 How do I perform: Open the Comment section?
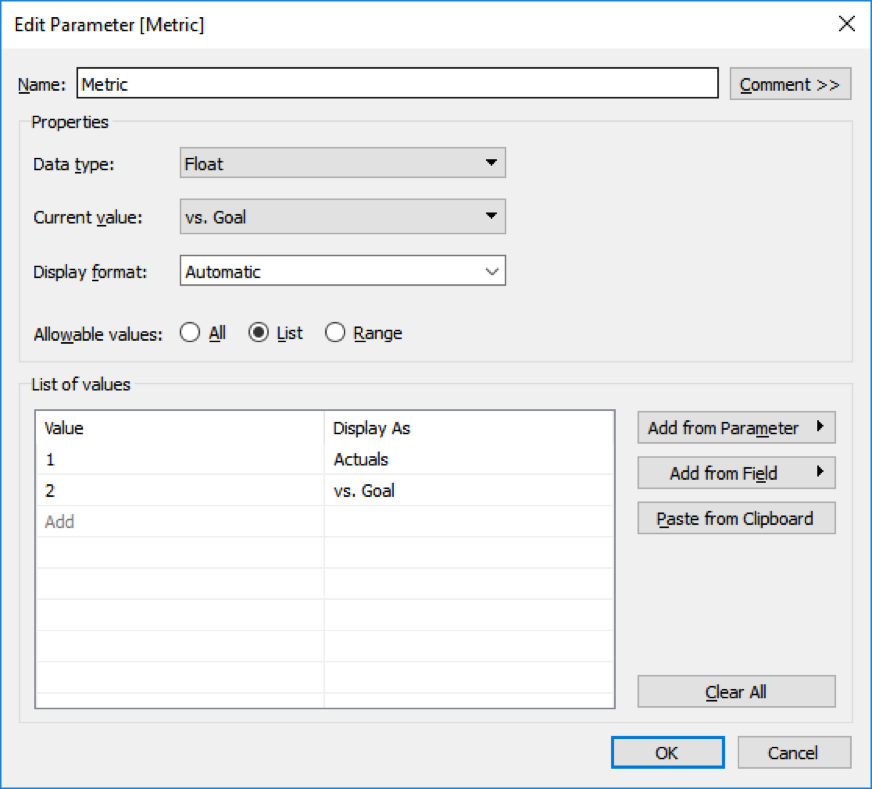(790, 84)
